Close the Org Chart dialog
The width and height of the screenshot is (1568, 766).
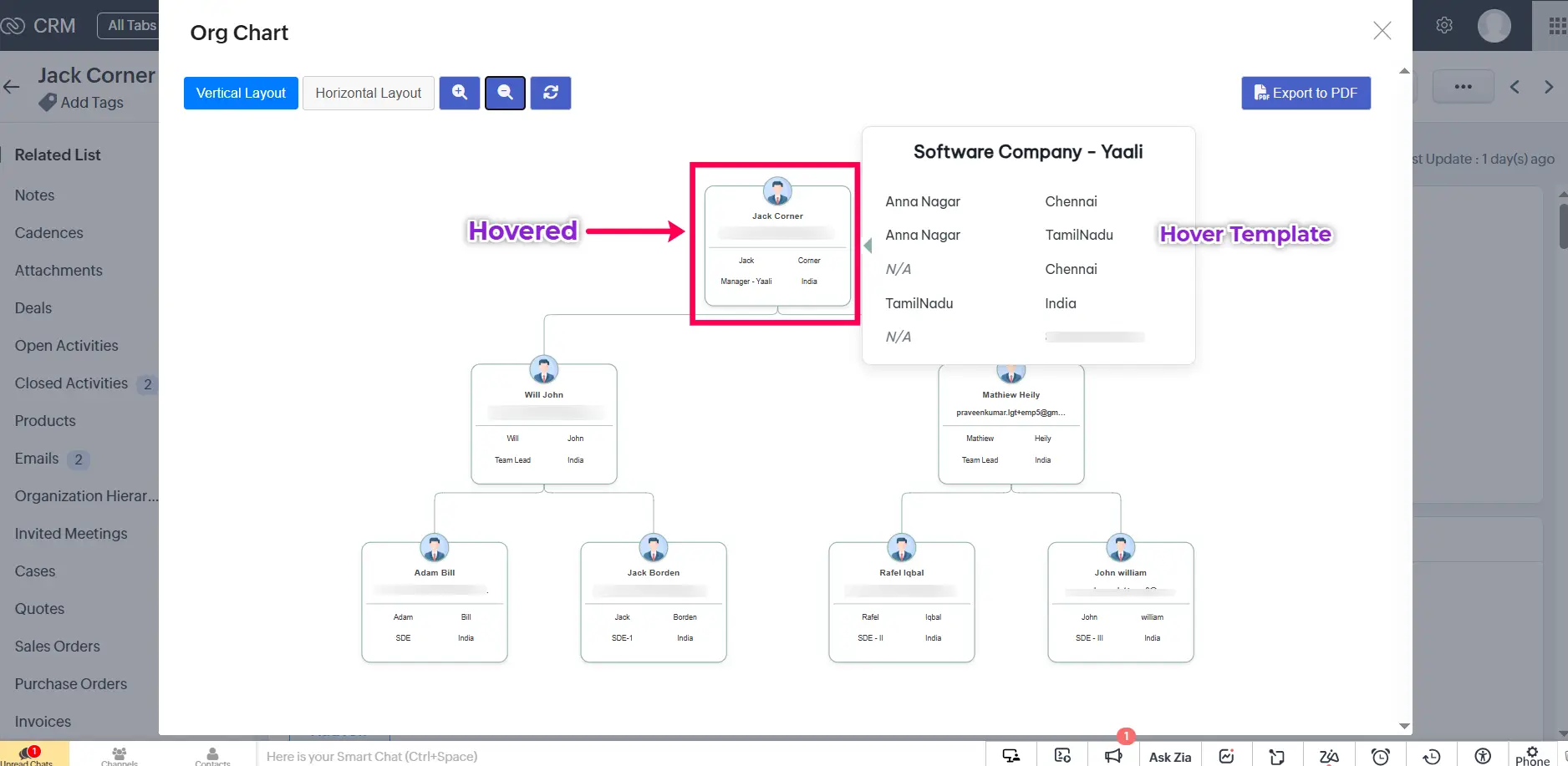click(1382, 31)
